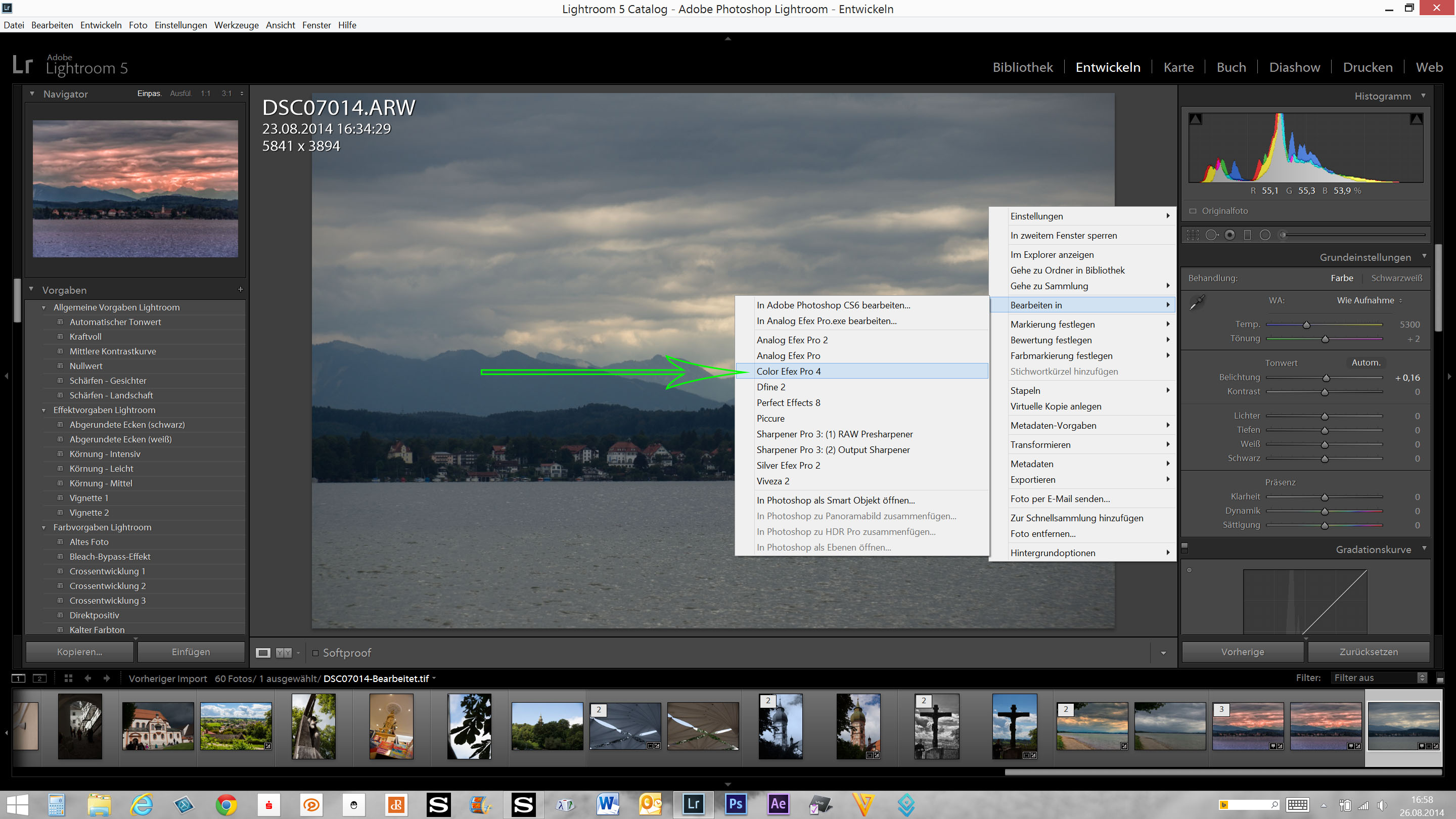
Task: Select the radial filter tool
Action: (1265, 235)
